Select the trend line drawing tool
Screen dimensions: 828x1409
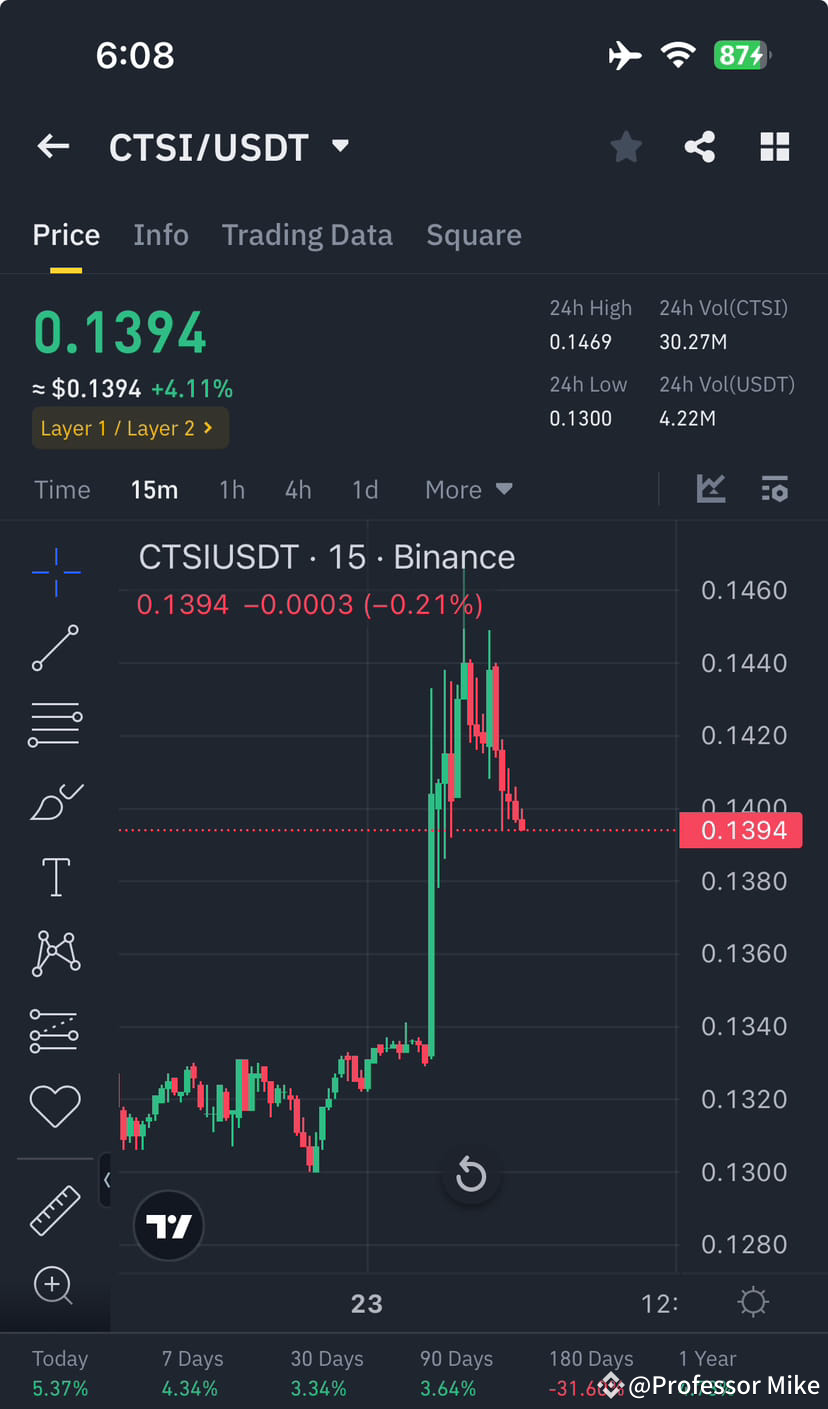(x=55, y=648)
